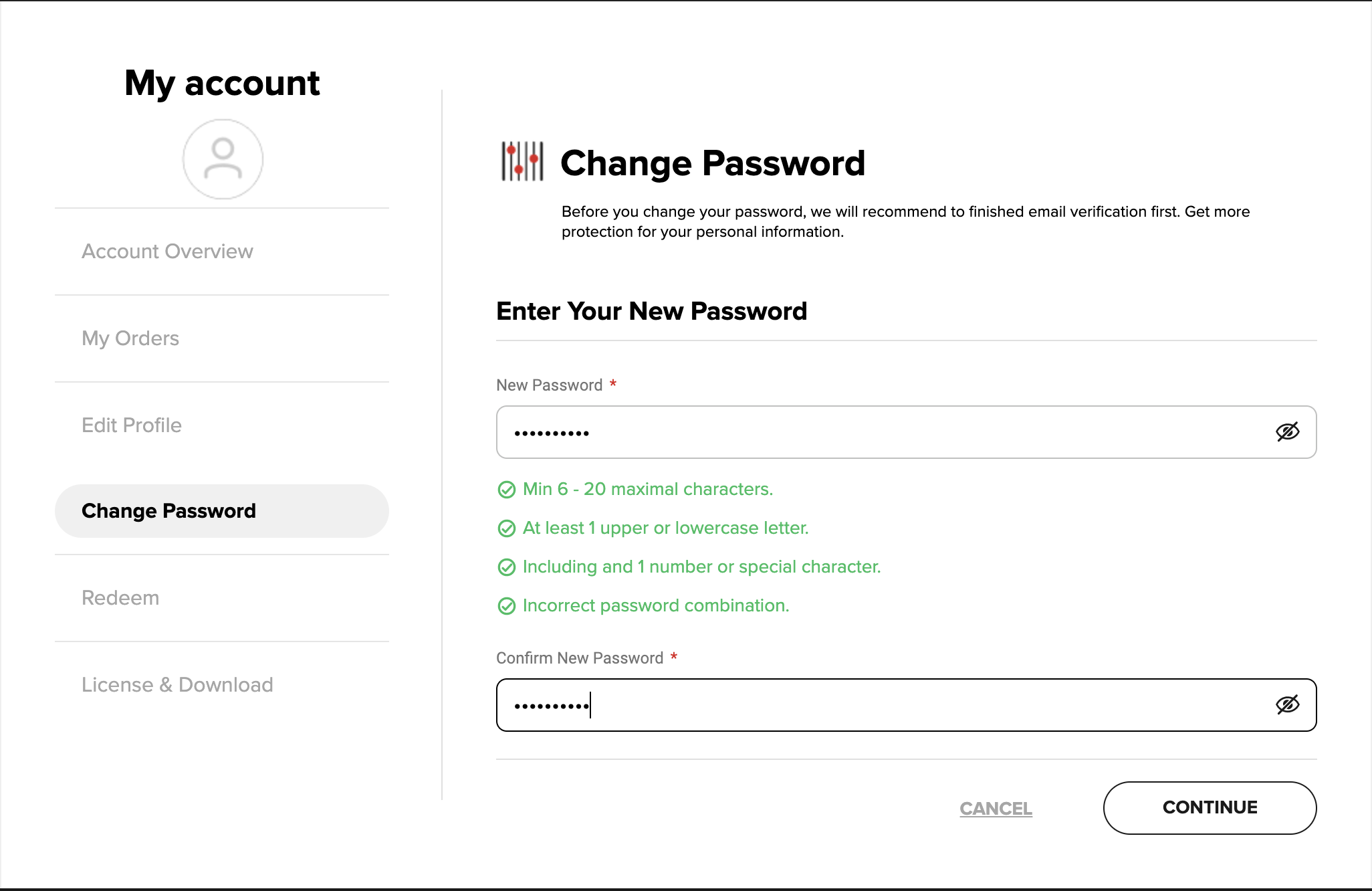Click the mixer sliders logo icon

click(x=522, y=161)
